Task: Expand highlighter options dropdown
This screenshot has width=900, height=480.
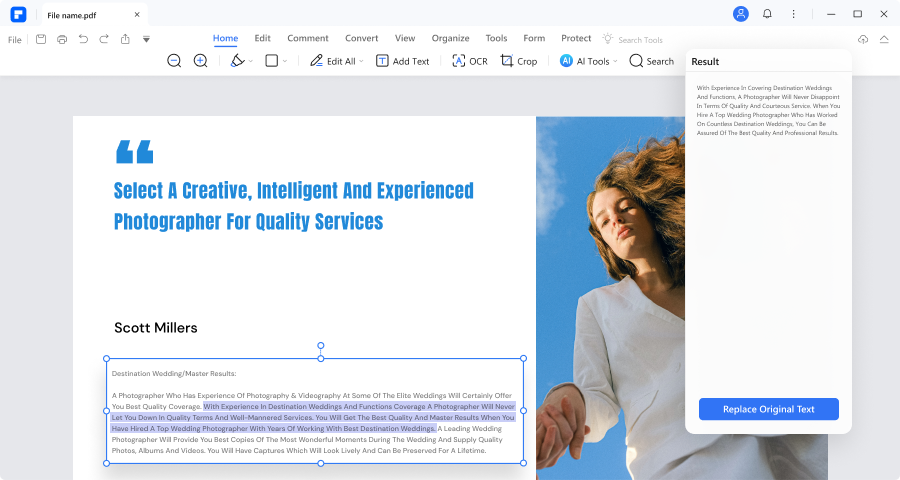Action: pos(251,61)
